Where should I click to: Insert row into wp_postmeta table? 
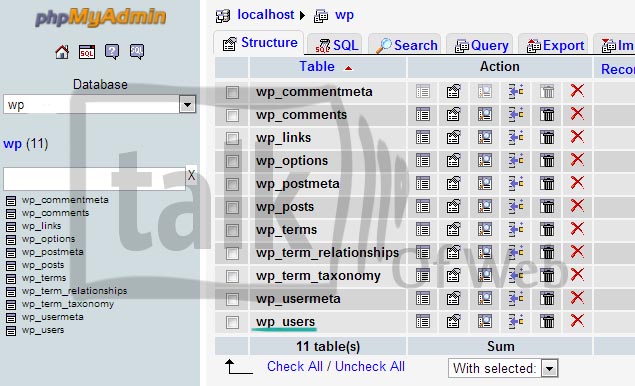pos(516,184)
